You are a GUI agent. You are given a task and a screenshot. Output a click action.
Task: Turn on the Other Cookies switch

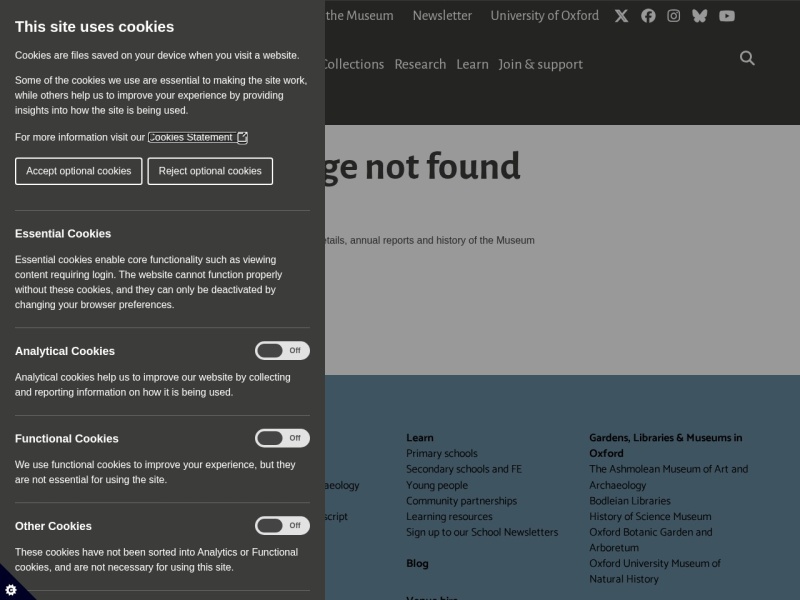(x=282, y=526)
